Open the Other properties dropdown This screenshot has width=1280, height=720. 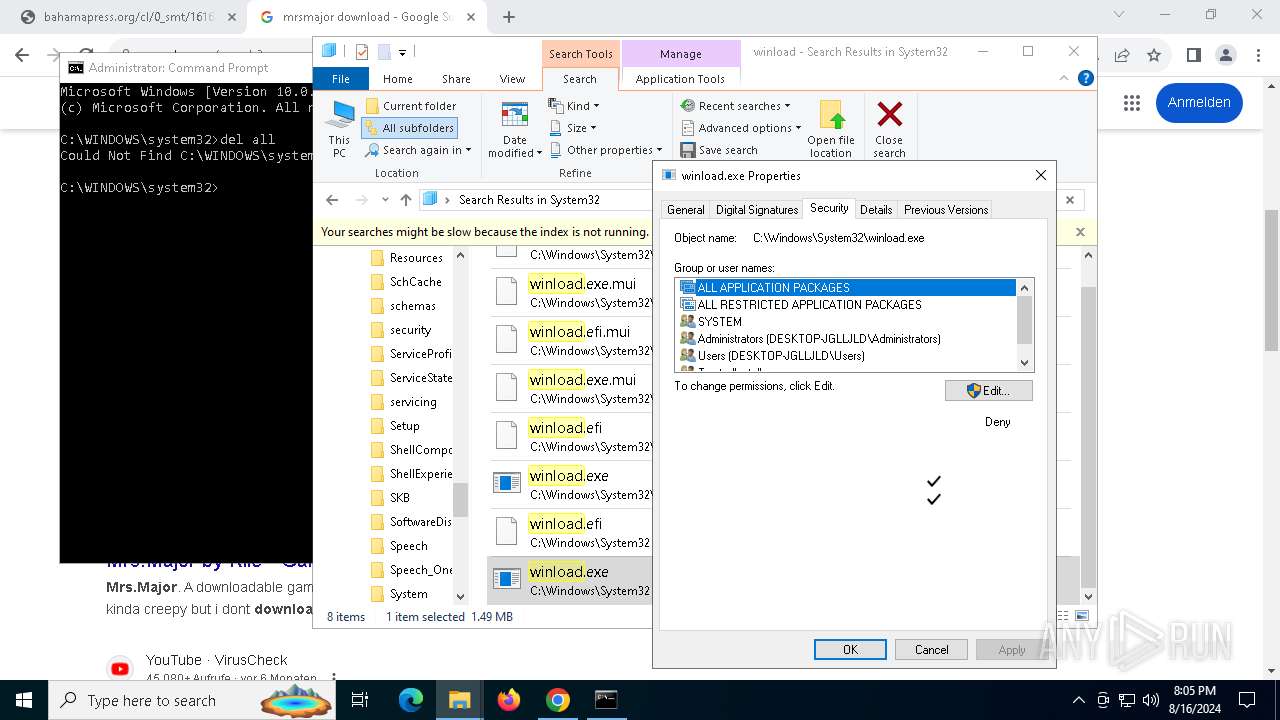[605, 150]
